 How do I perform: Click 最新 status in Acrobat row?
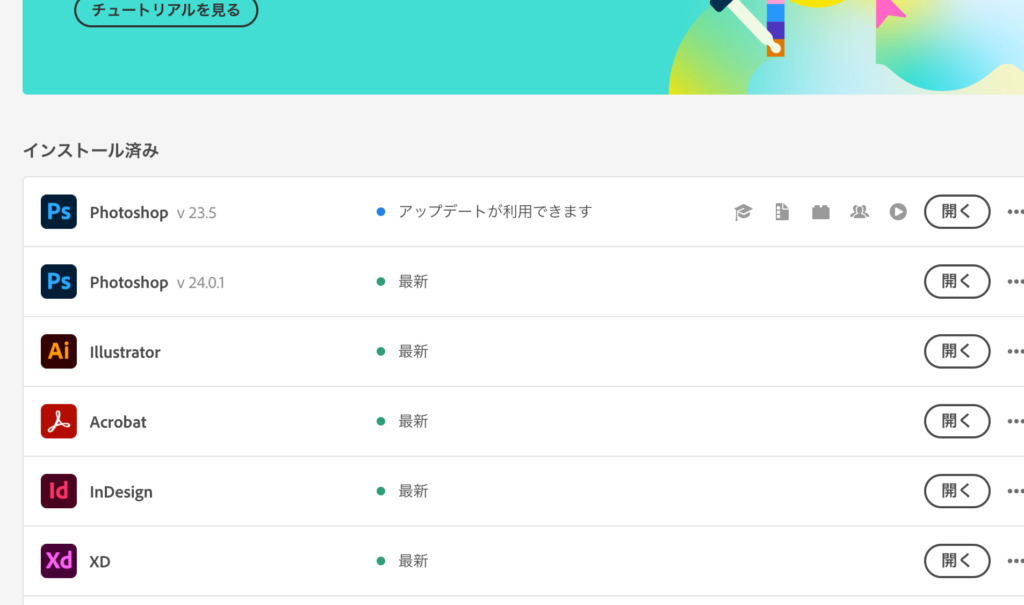point(413,421)
